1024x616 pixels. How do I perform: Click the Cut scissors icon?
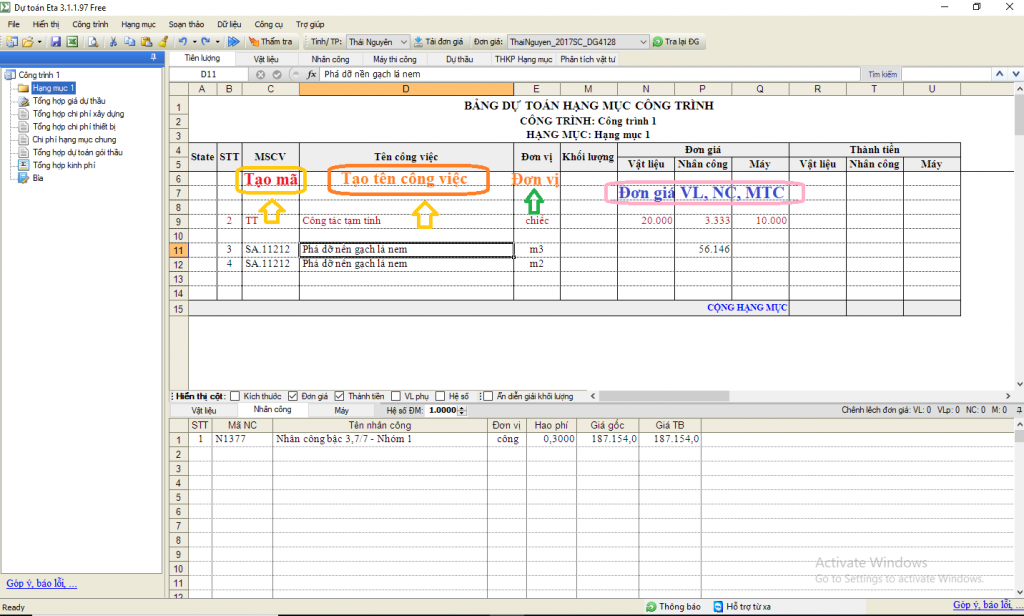114,42
